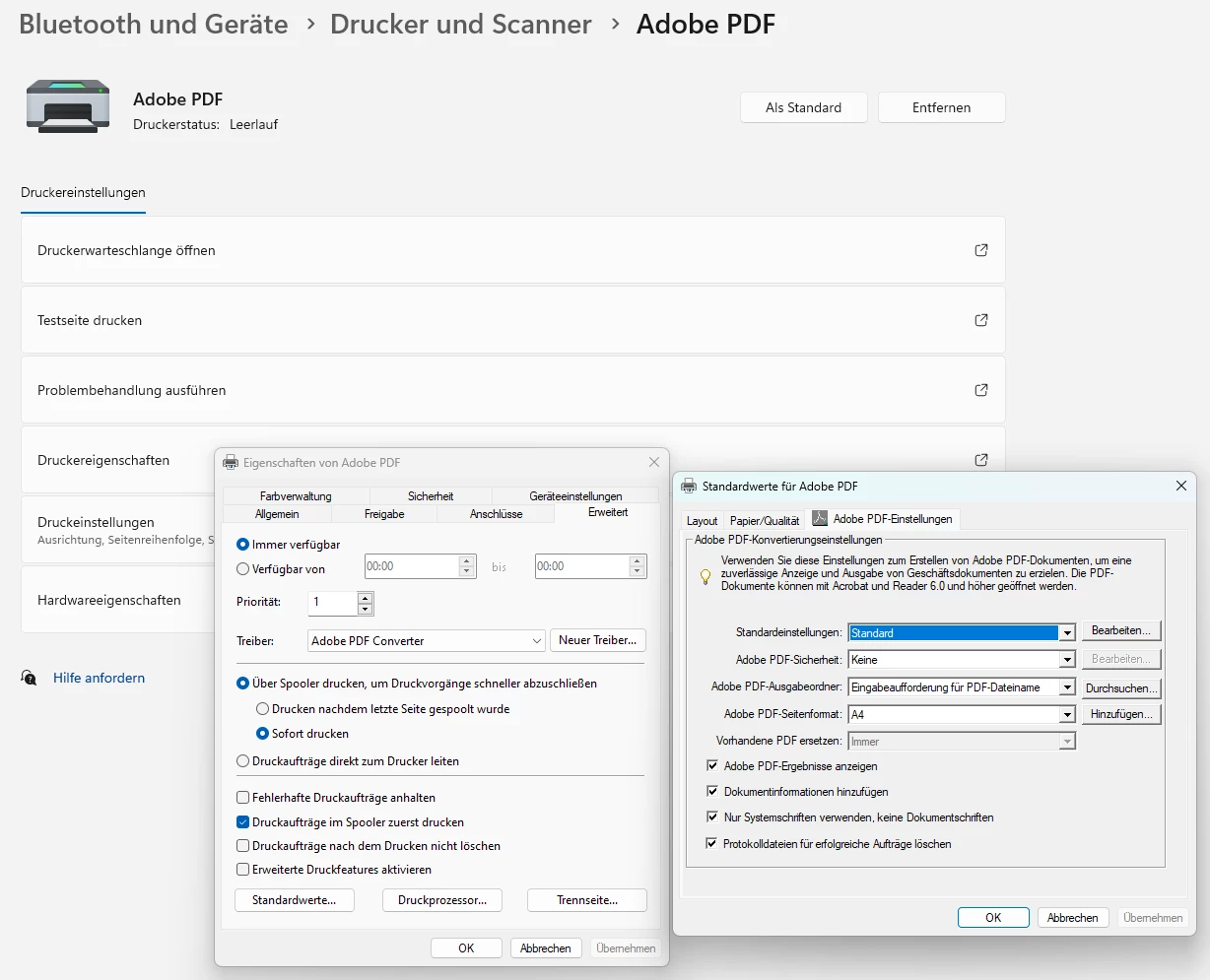Switch to Allgemein tab
Image resolution: width=1210 pixels, height=980 pixels.
[x=277, y=514]
